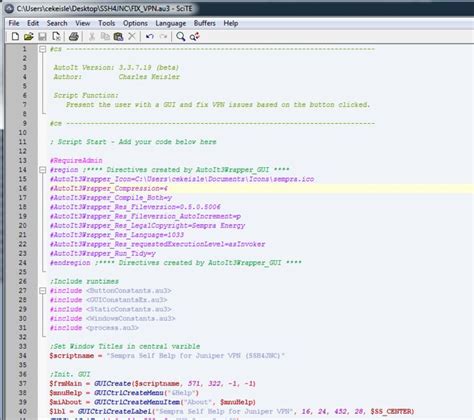
Task: Click the ";Init. GUI" comment
Action: pyautogui.click(x=70, y=374)
